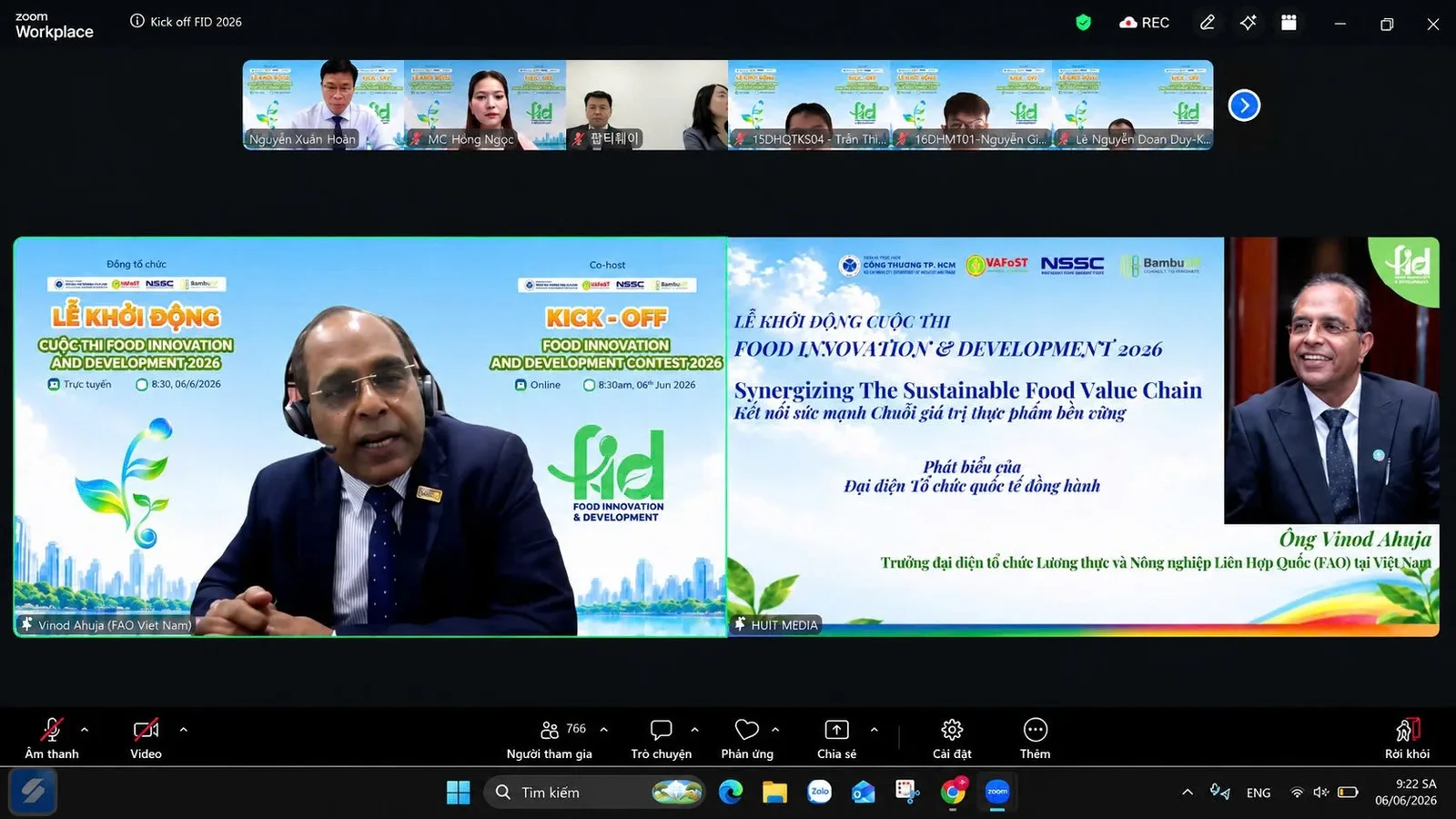Open clock showing 9:22 SA 06/06/2026
The height and width of the screenshot is (819, 1456).
point(1407,793)
